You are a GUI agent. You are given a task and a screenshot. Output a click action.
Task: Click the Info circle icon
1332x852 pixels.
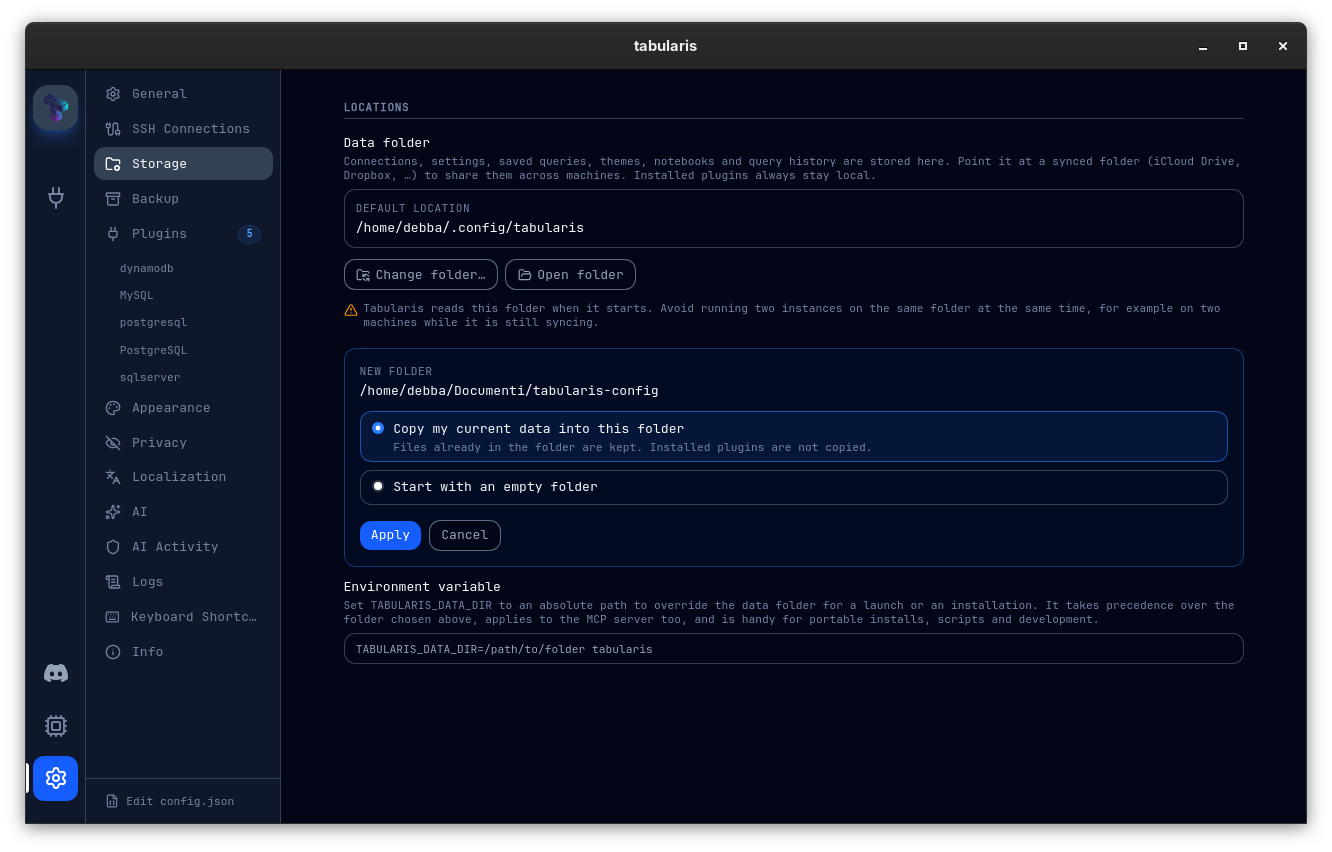[x=113, y=652]
